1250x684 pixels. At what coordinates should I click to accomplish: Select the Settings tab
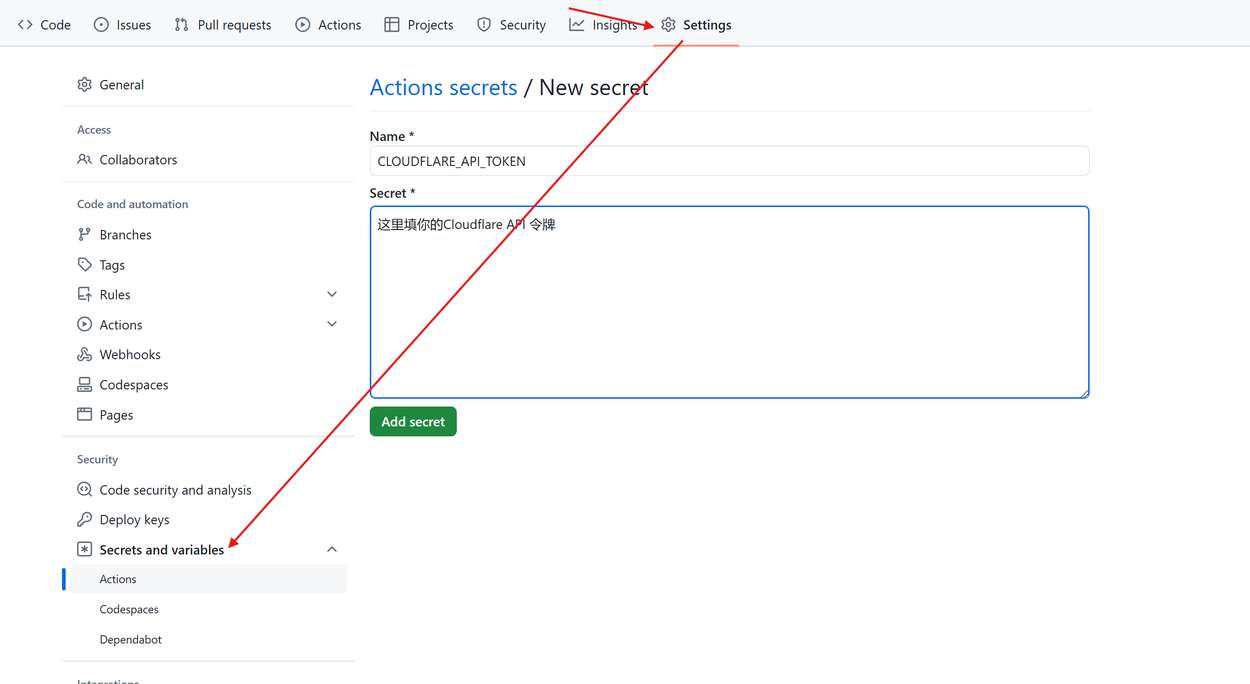coord(696,24)
